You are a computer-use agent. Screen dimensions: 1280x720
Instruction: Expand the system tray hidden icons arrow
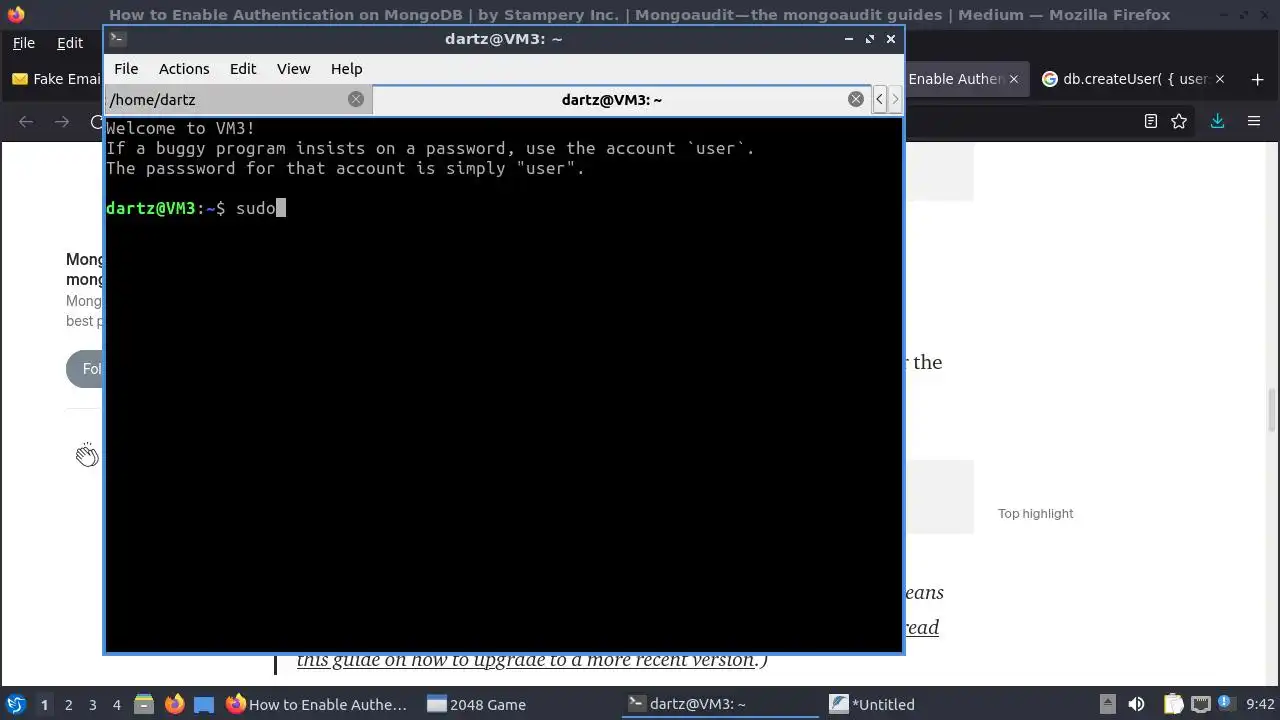[1107, 704]
